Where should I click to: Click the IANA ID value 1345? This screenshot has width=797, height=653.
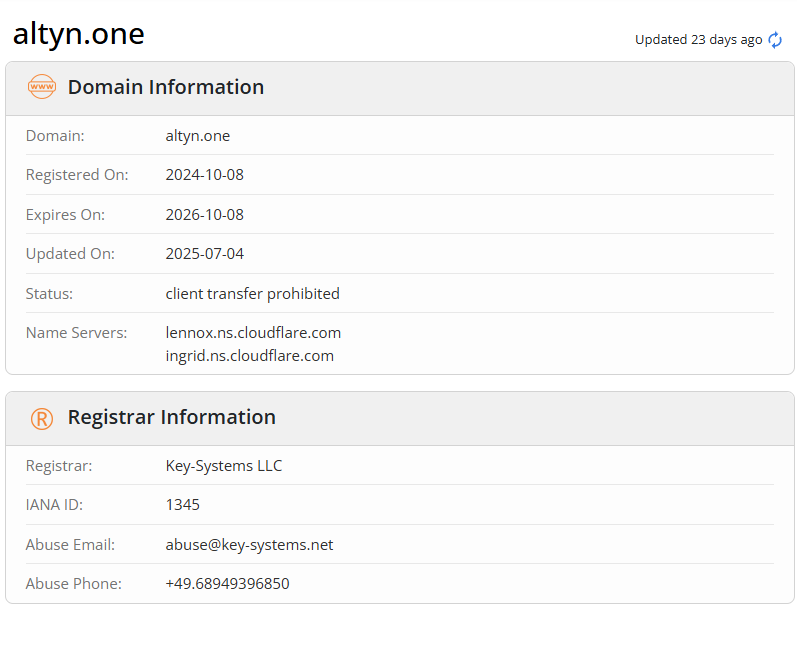coord(183,505)
